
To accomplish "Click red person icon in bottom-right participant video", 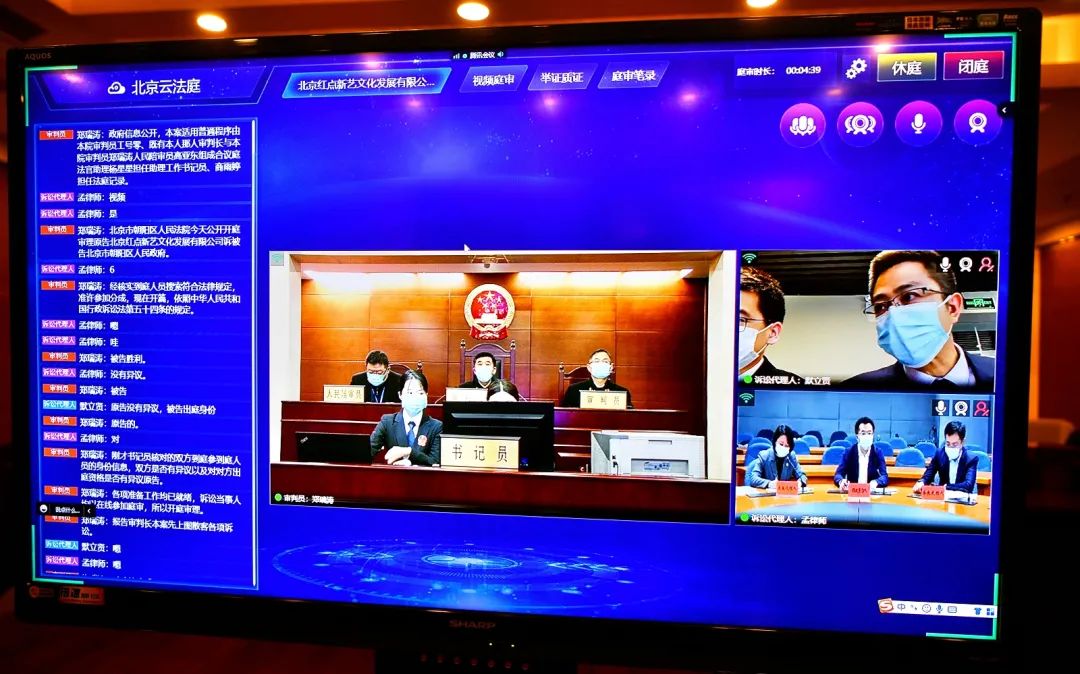I will (982, 408).
